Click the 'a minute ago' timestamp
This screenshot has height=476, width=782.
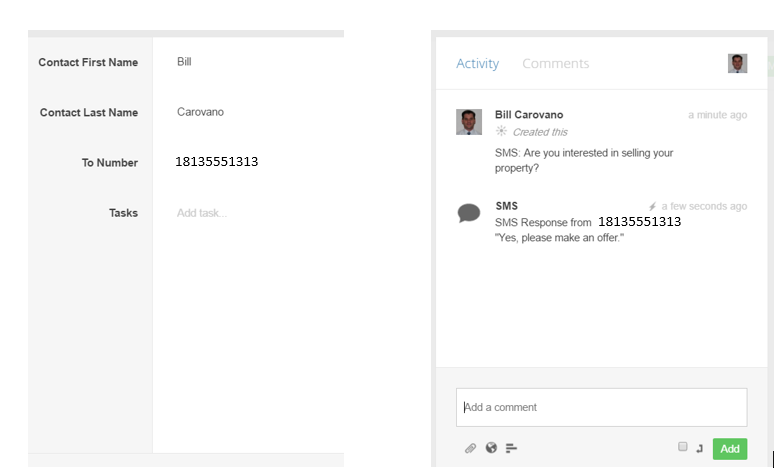[717, 115]
